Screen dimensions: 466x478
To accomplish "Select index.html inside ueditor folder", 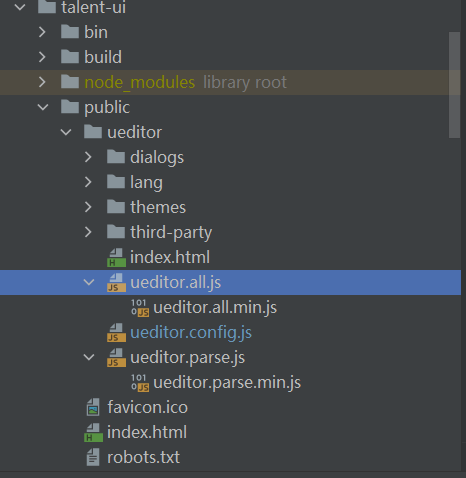I will click(x=170, y=257).
